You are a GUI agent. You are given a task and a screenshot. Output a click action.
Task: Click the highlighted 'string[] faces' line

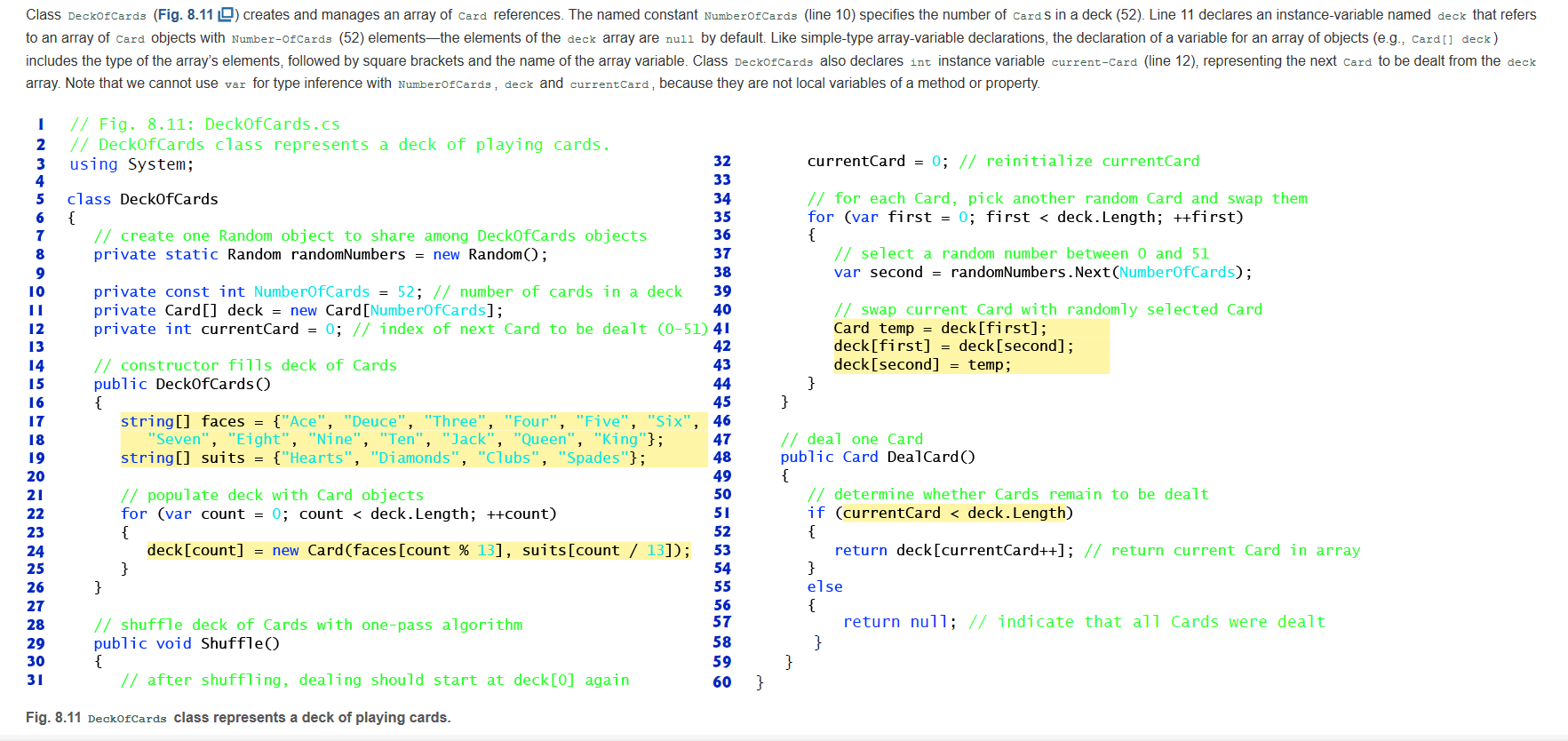(x=410, y=421)
